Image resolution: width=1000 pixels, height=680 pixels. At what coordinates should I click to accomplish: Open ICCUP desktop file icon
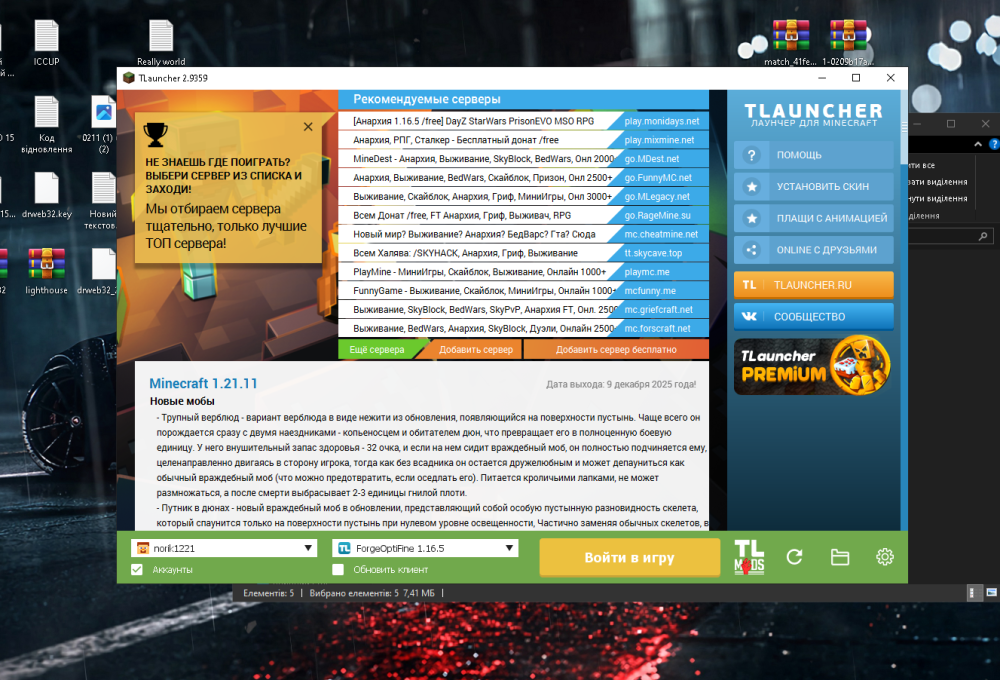47,42
